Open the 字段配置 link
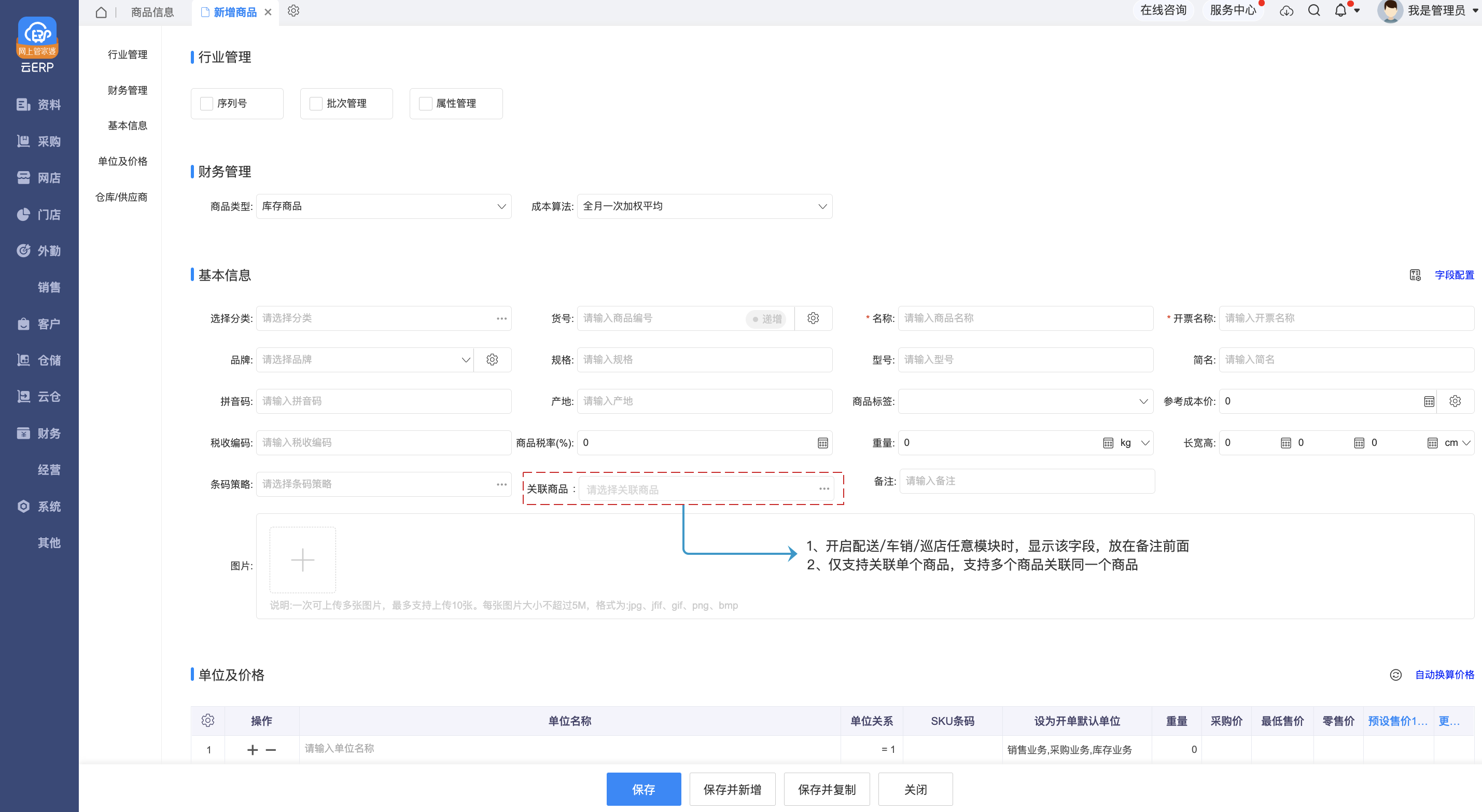The height and width of the screenshot is (812, 1482). tap(1455, 275)
